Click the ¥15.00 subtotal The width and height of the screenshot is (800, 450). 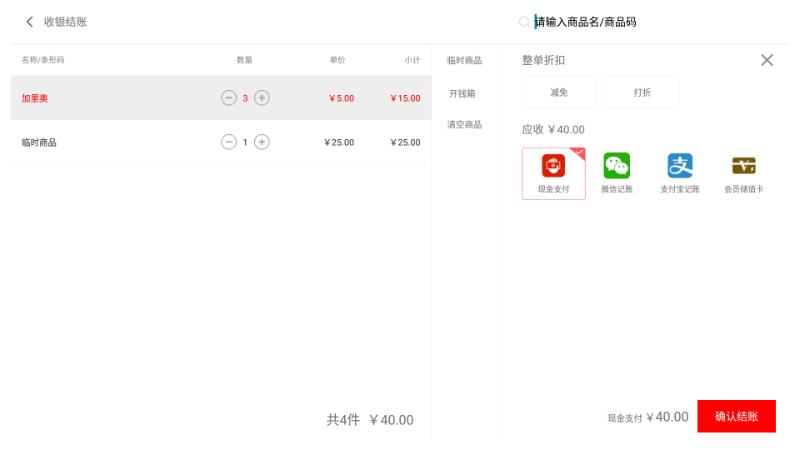405,98
